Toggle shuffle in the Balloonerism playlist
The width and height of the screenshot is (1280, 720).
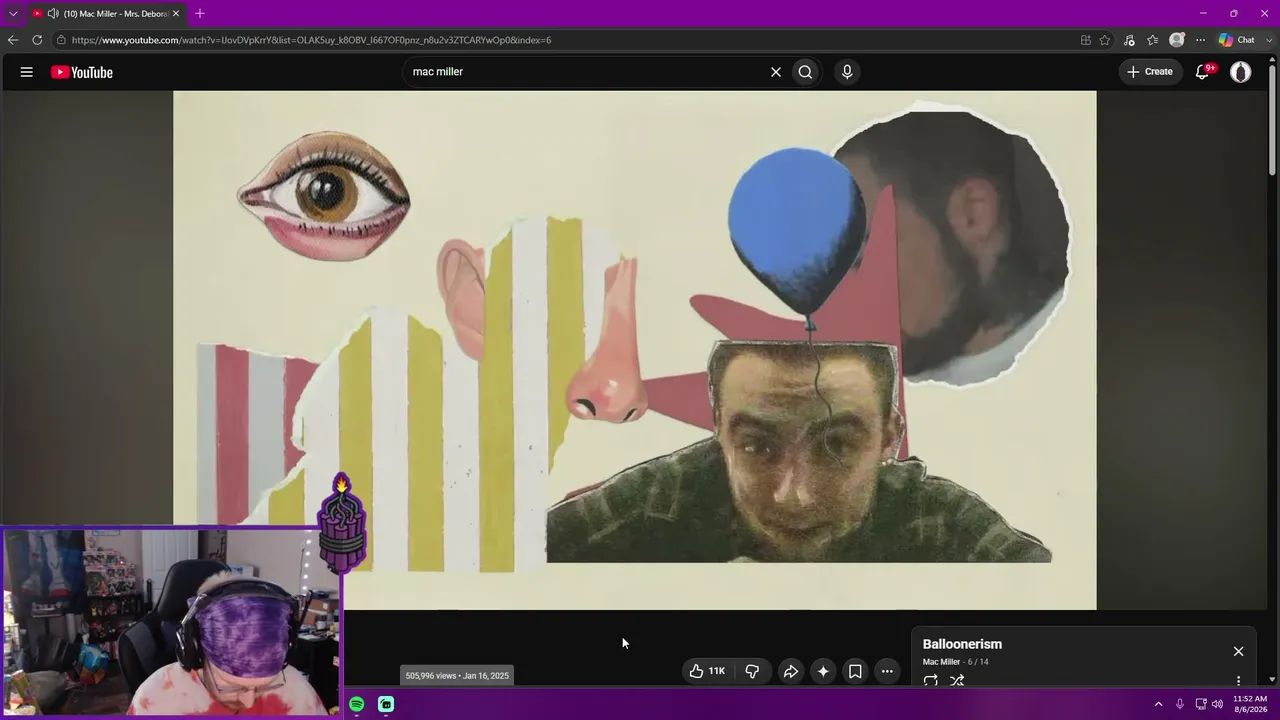957,680
